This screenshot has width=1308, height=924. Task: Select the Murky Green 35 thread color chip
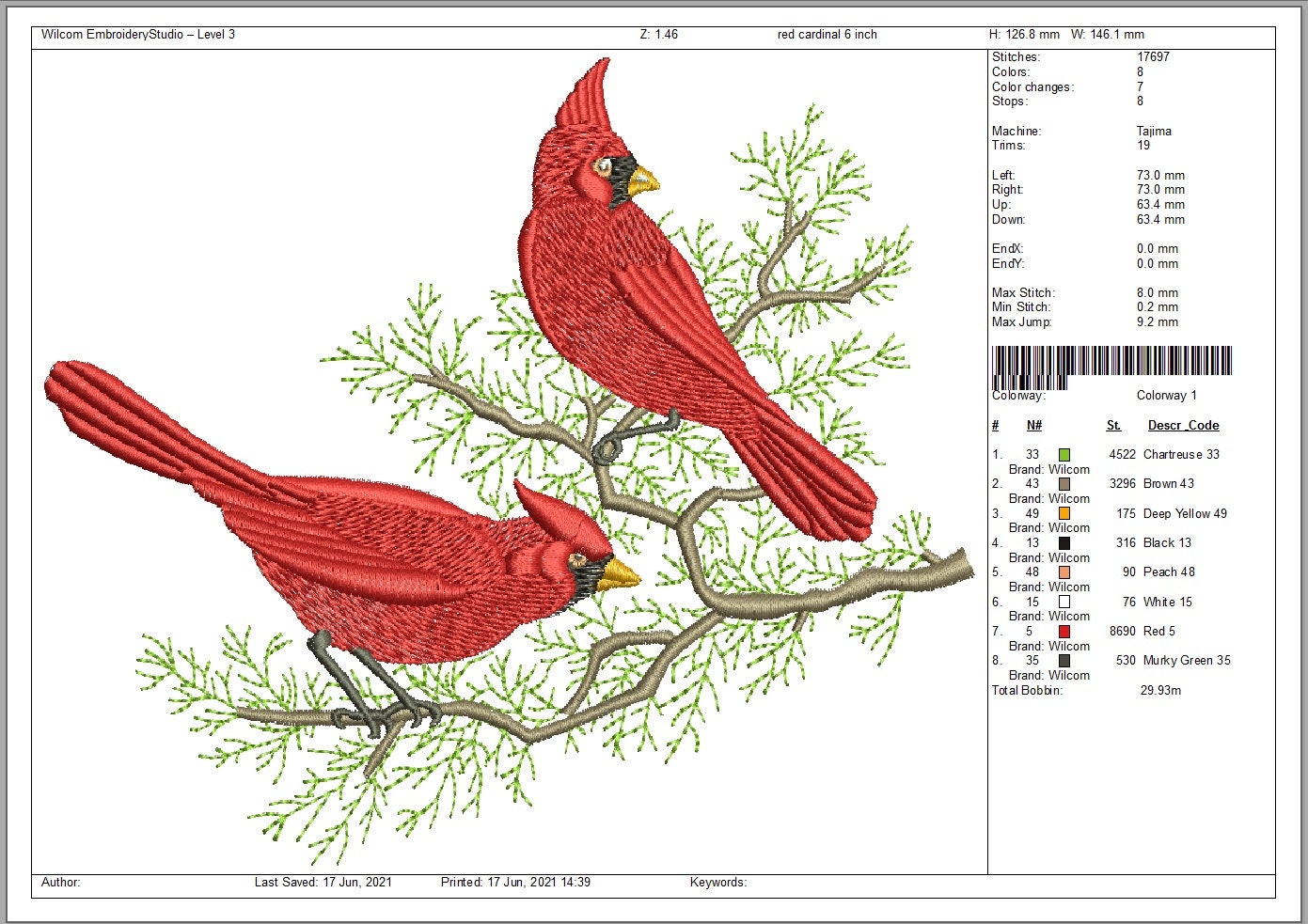[1064, 660]
